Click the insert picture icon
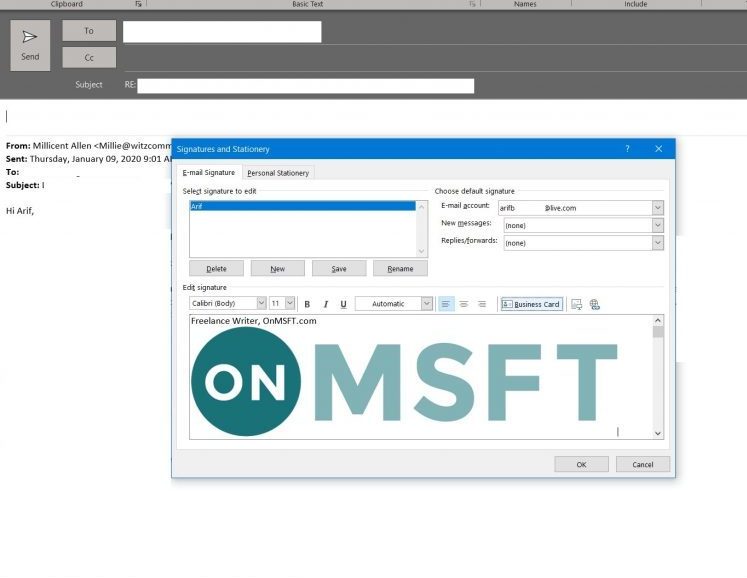Image resolution: width=747 pixels, height=578 pixels. tap(576, 304)
